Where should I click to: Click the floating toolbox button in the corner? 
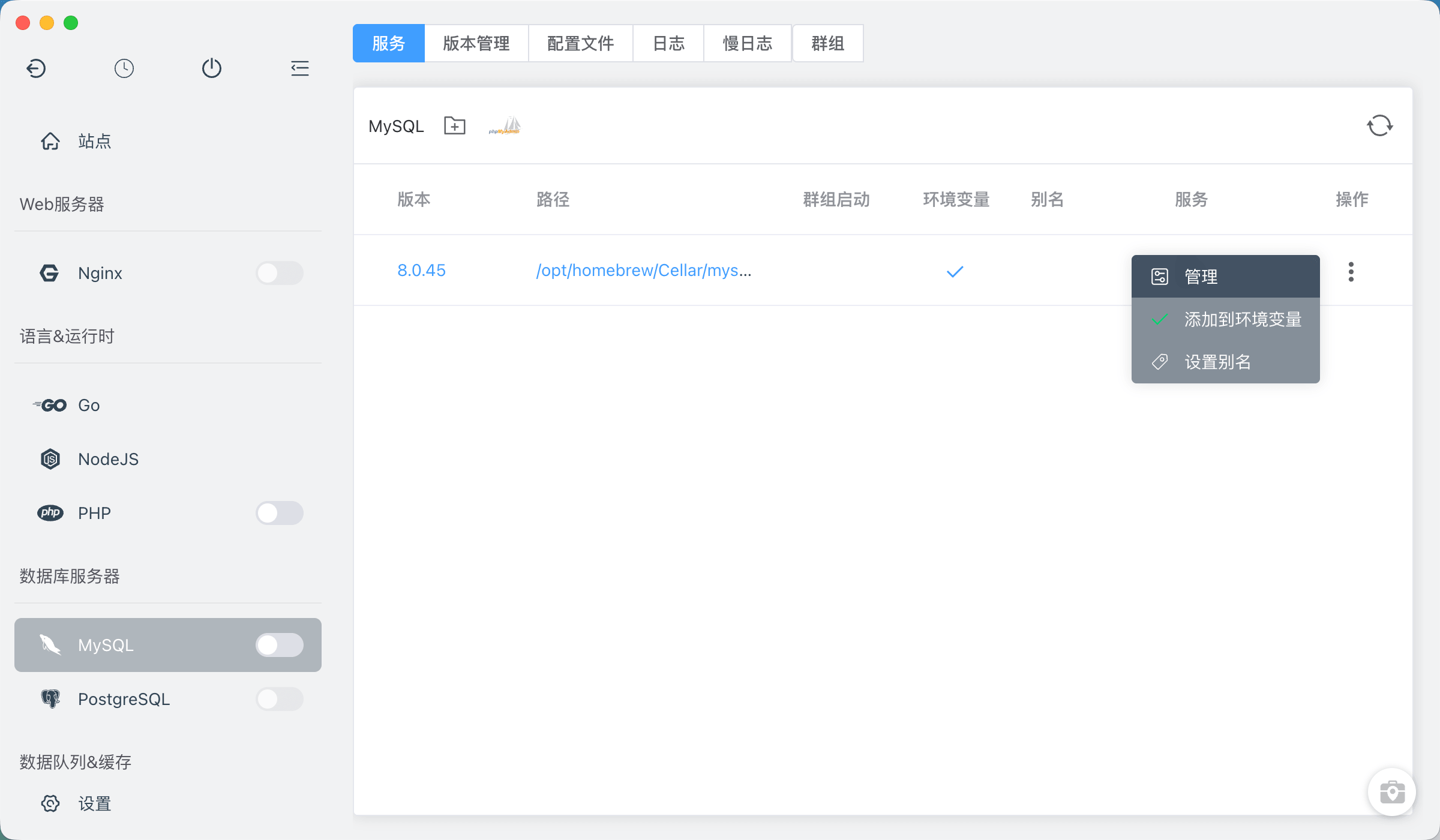click(1391, 791)
